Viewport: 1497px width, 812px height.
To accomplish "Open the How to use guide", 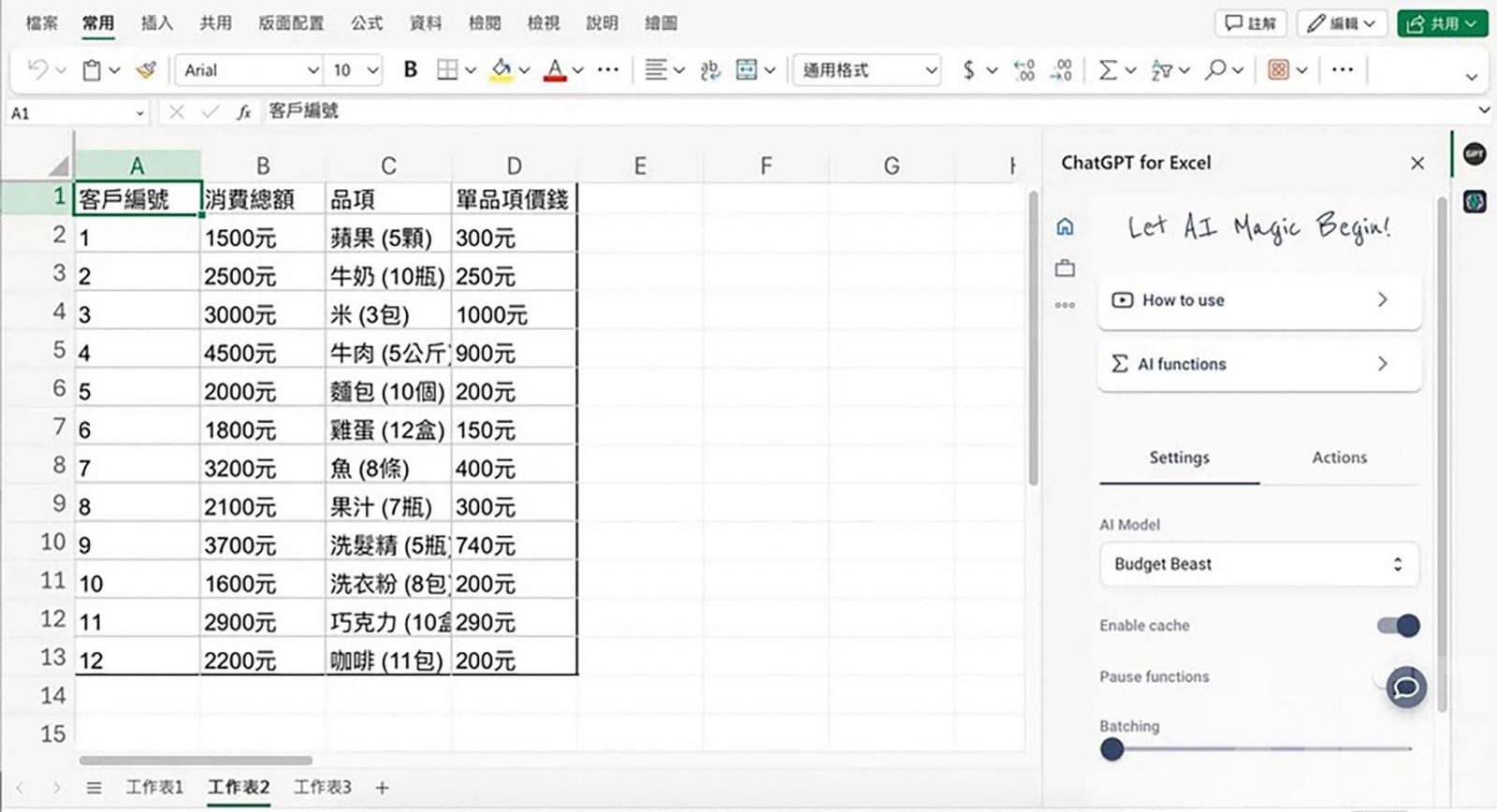I will click(1258, 300).
